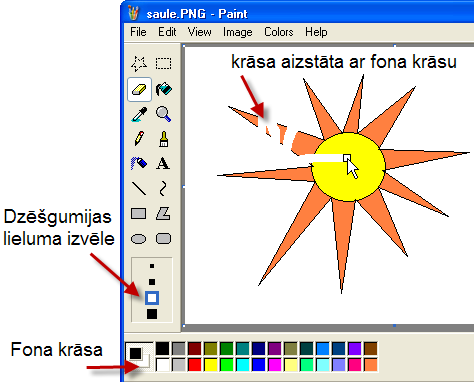Select the Magnifier tool

pos(163,114)
